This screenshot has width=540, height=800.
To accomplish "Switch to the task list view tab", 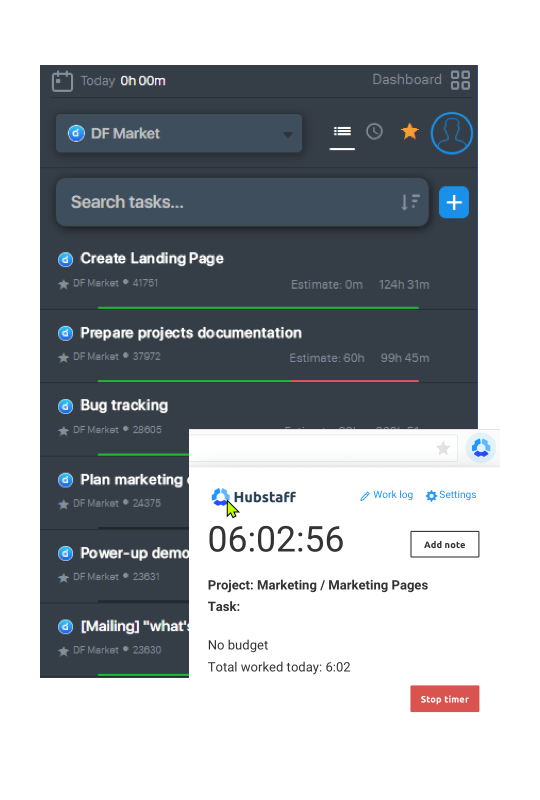I will pyautogui.click(x=342, y=132).
